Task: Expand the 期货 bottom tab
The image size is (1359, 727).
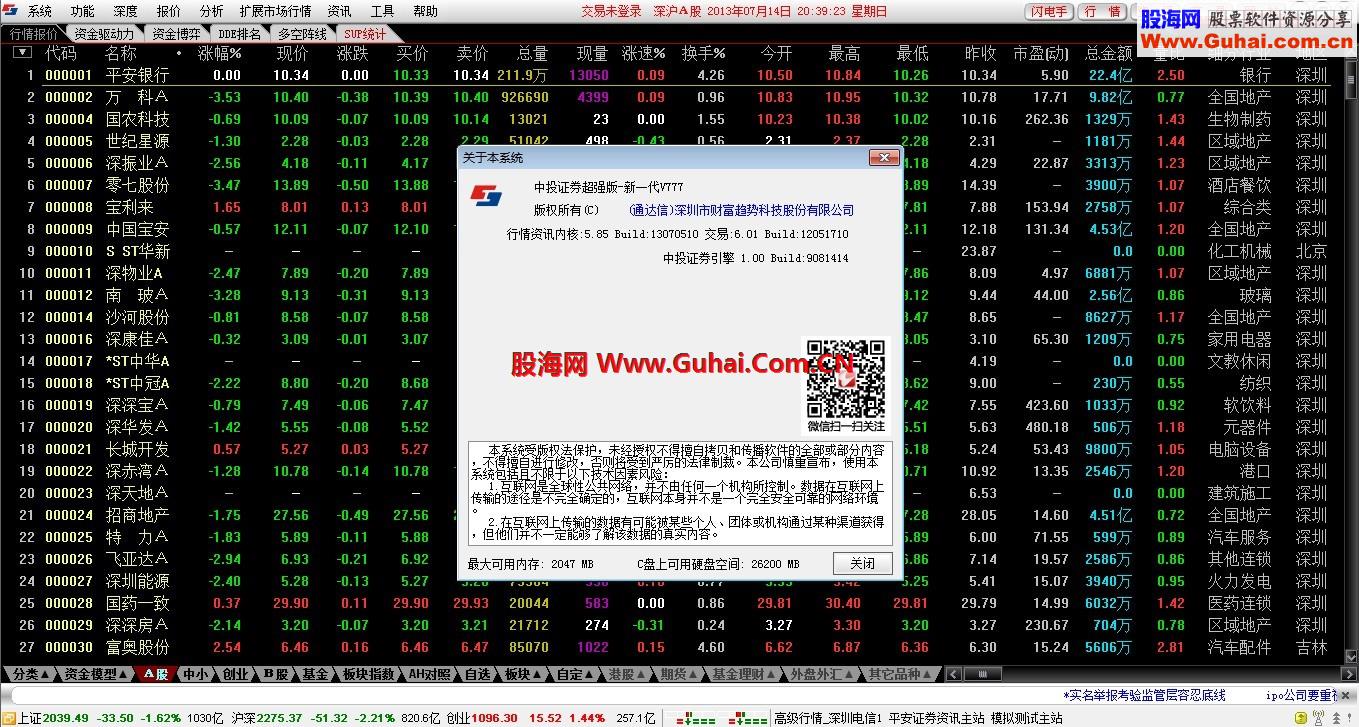Action: pyautogui.click(x=678, y=675)
